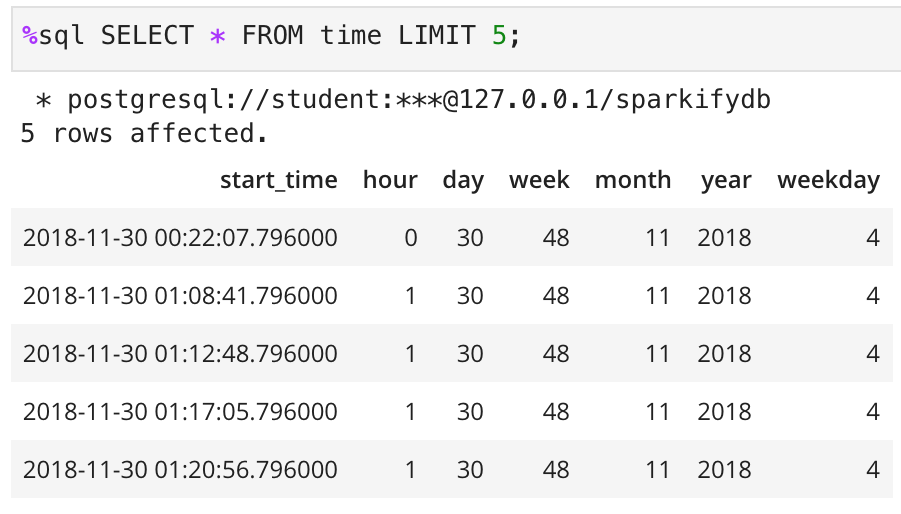
Task: Click timestamp 2018-11-30 01:20:56.796000
Action: pyautogui.click(x=180, y=470)
